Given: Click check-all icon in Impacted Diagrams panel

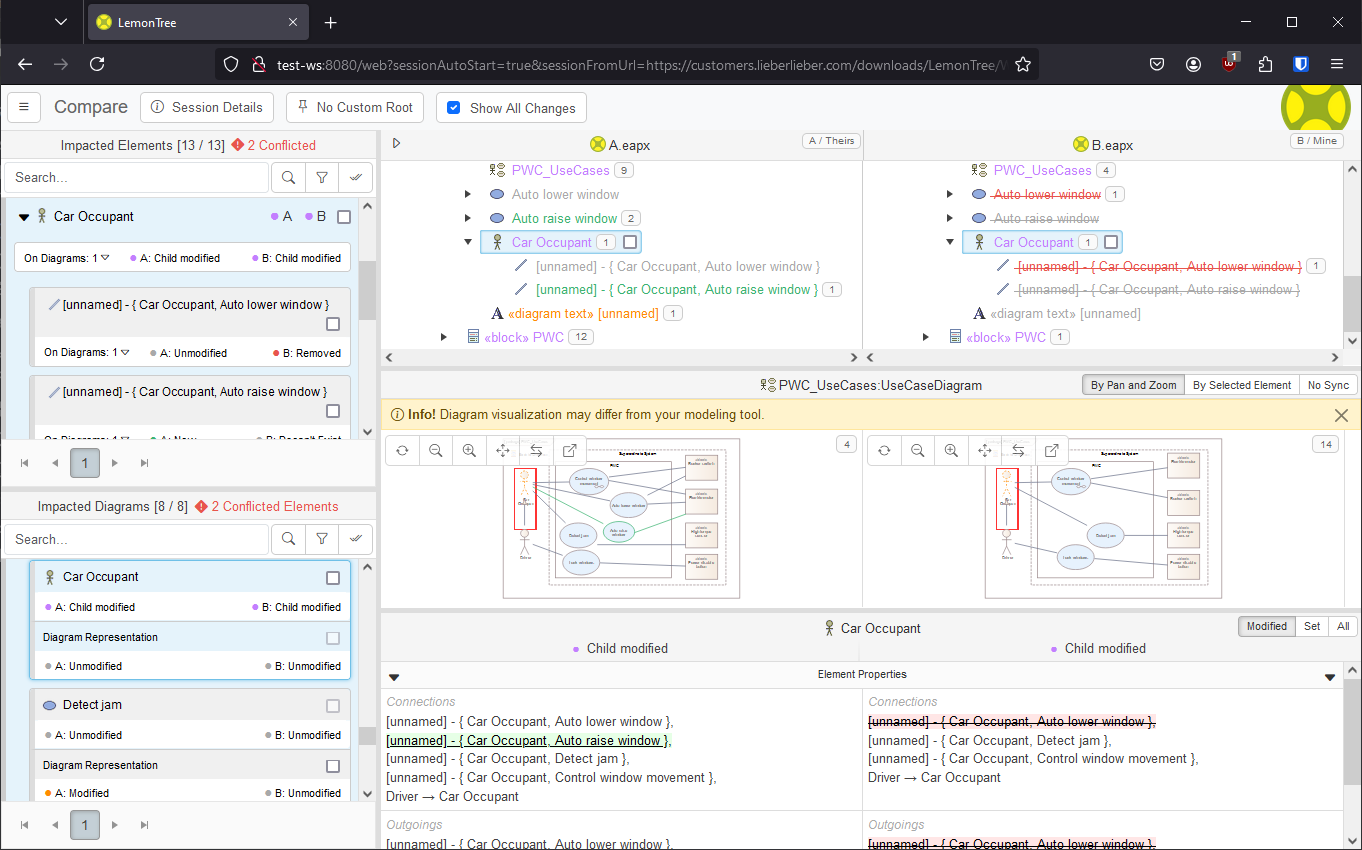Looking at the screenshot, I should (x=356, y=539).
